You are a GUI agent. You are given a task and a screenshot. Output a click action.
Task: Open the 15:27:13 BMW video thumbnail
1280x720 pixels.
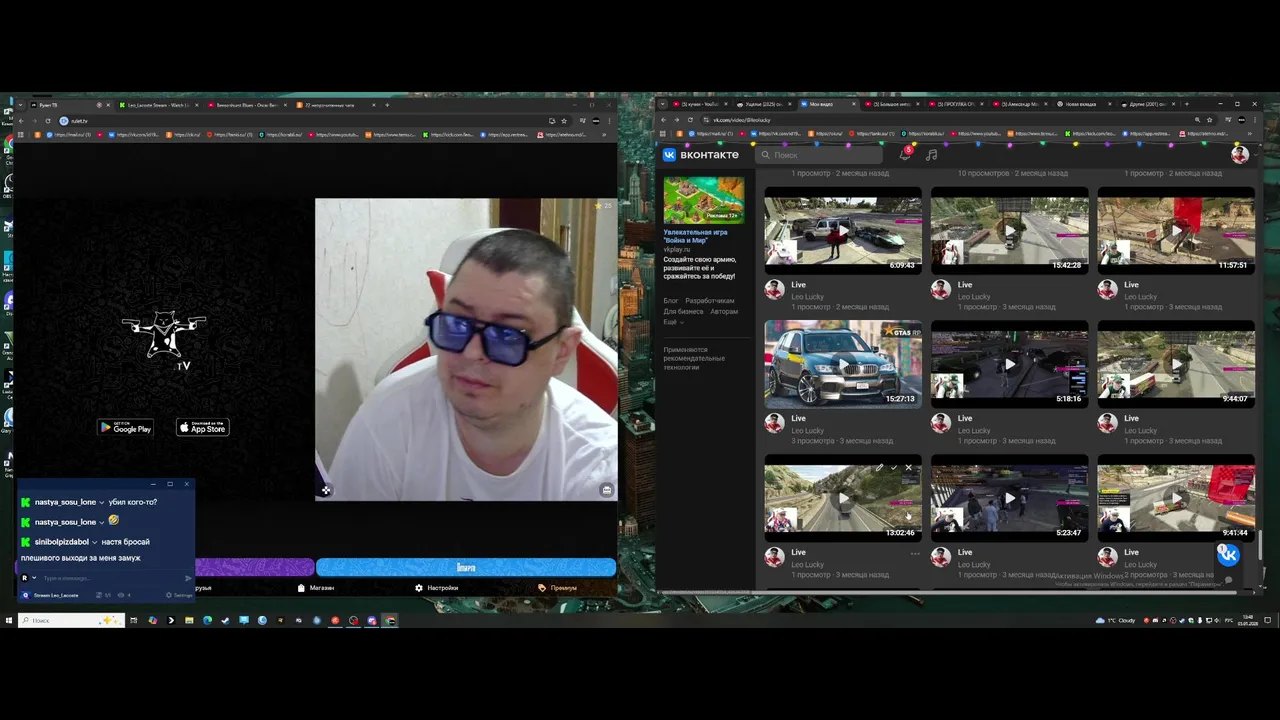click(x=843, y=363)
